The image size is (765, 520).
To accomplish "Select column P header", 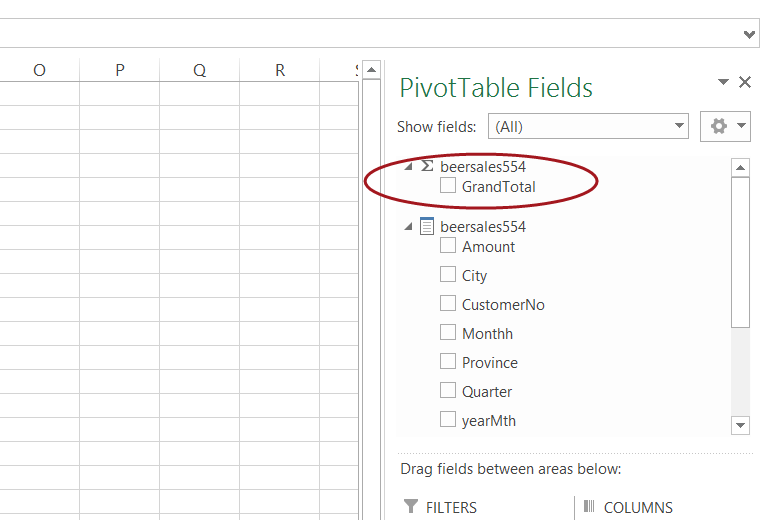I will pos(120,70).
